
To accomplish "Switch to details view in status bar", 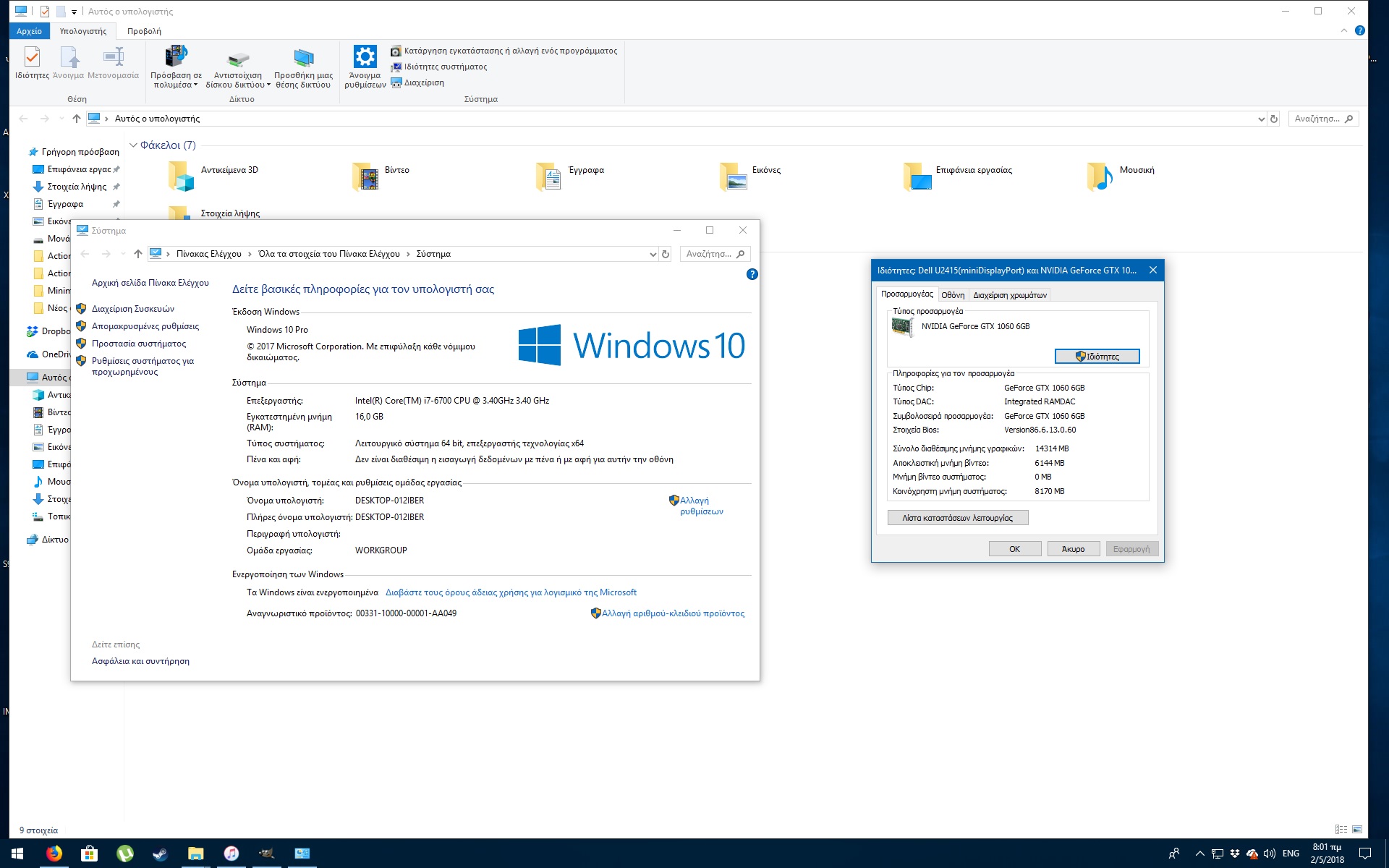I will pos(1341,830).
